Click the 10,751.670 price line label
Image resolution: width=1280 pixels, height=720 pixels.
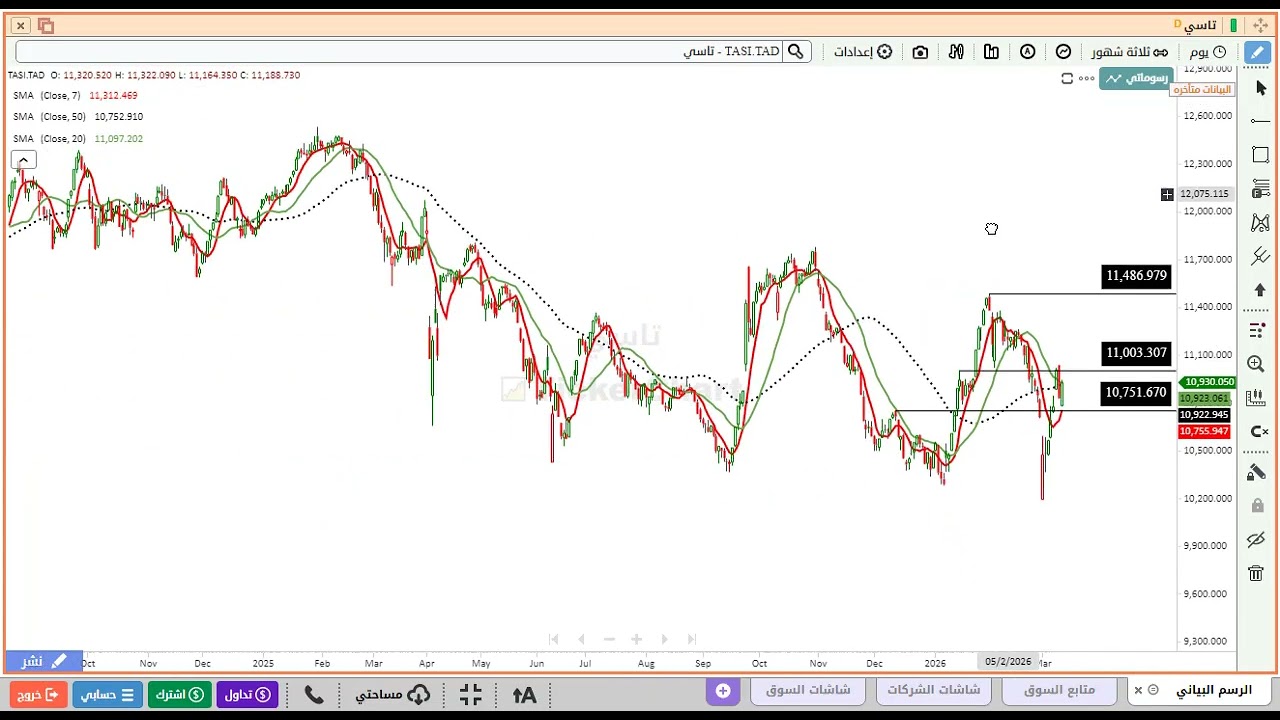[1137, 393]
